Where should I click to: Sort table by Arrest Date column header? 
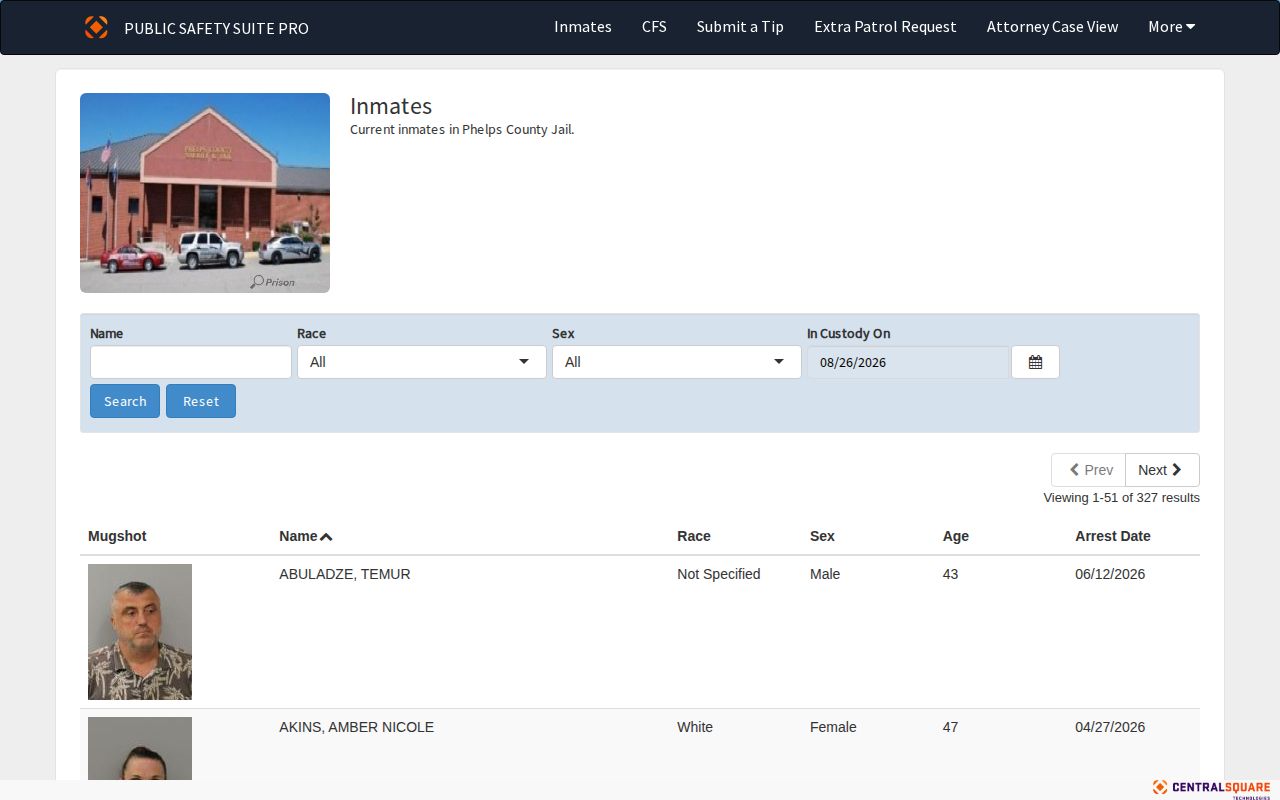(x=1113, y=536)
